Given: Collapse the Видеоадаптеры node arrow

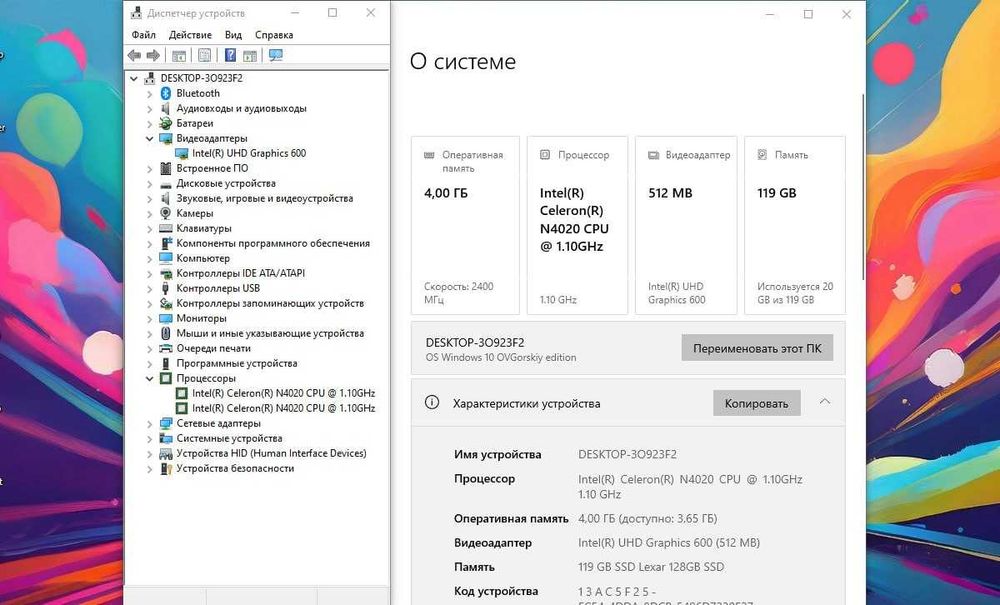Looking at the screenshot, I should coord(149,138).
